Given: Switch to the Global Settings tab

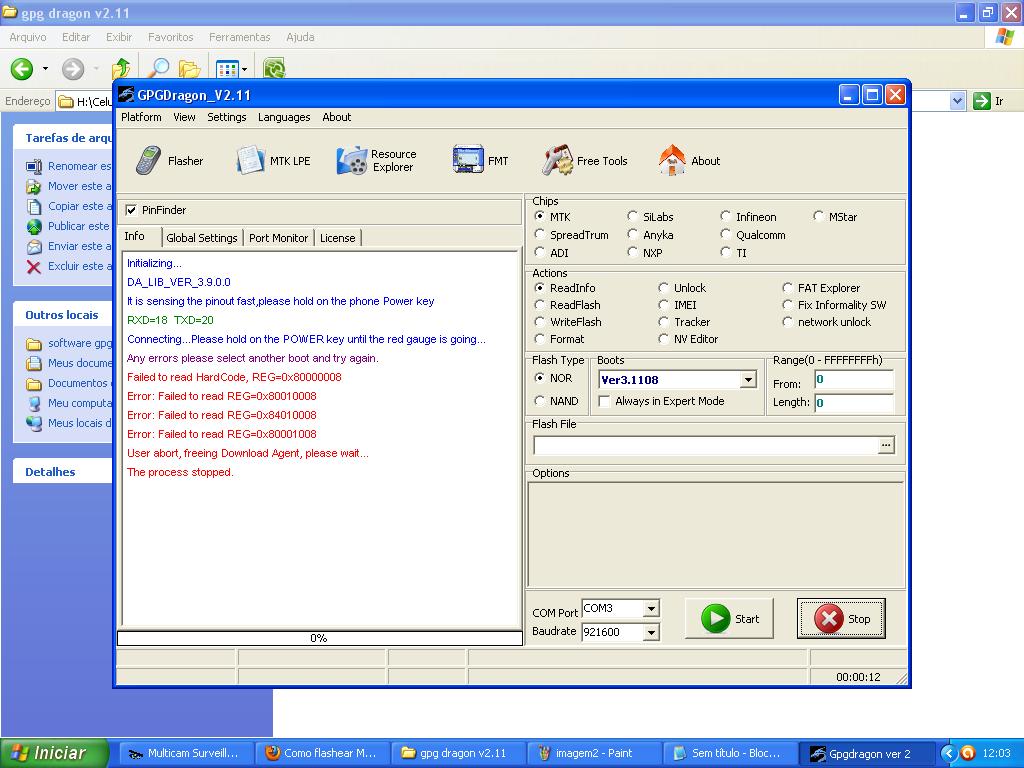Looking at the screenshot, I should point(202,238).
